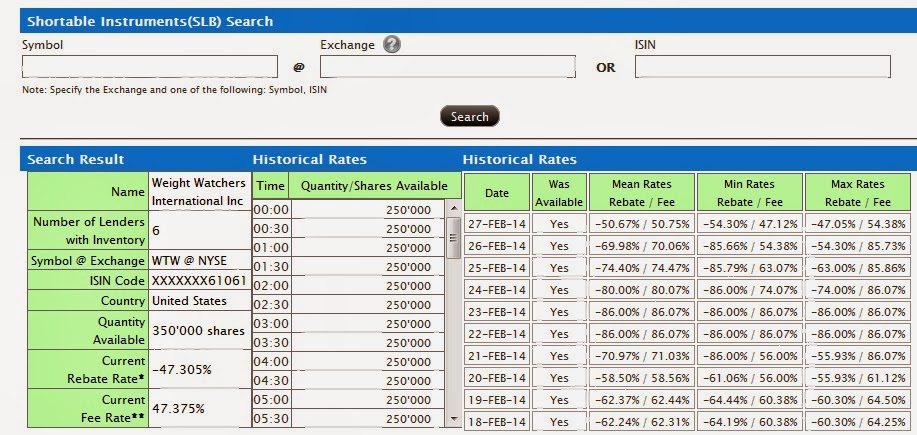
Task: Click the United States country value
Action: coord(200,301)
